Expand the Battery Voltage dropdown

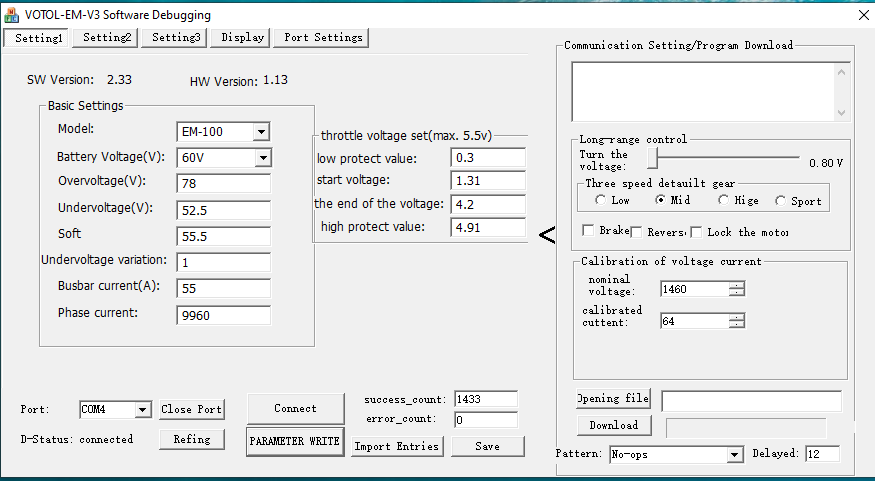pos(261,158)
